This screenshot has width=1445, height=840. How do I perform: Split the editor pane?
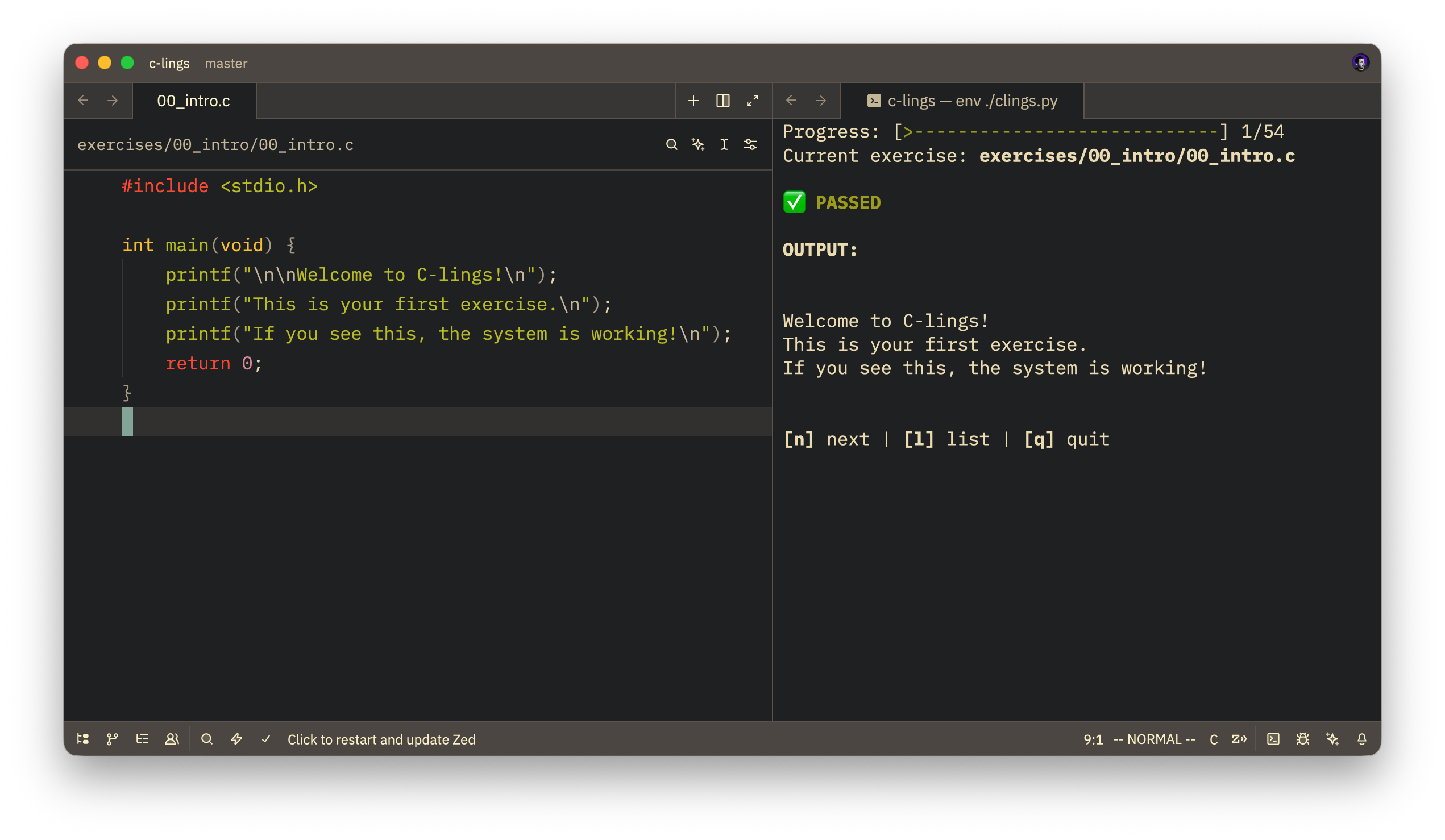pos(723,101)
